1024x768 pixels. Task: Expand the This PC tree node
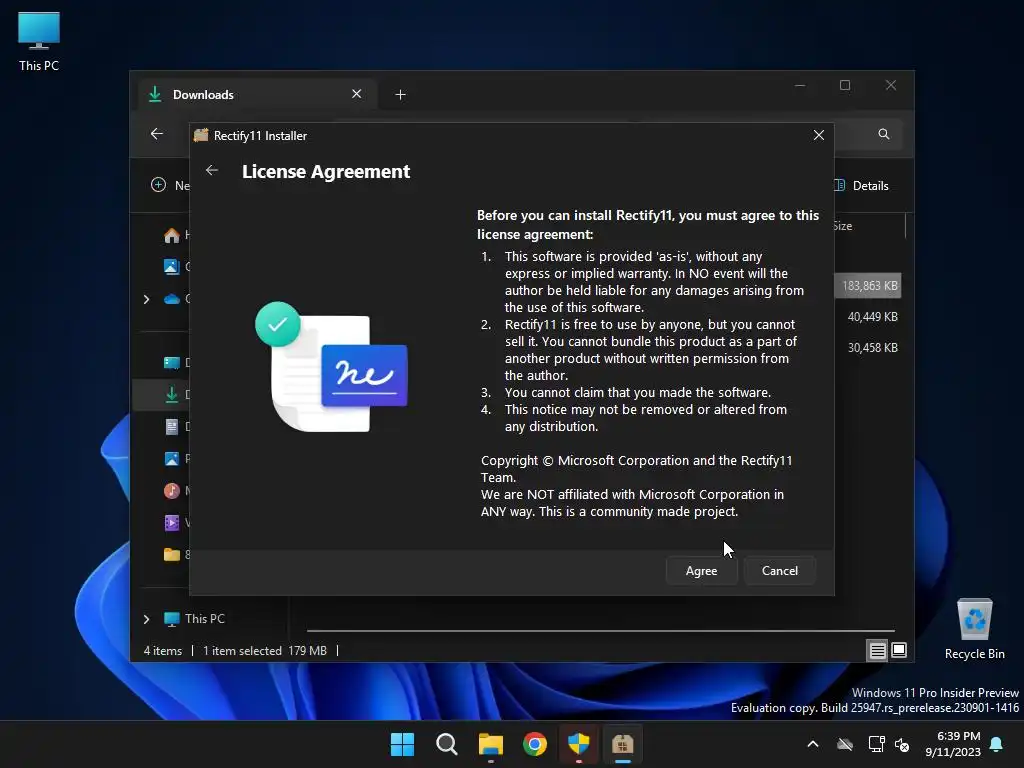coord(146,619)
